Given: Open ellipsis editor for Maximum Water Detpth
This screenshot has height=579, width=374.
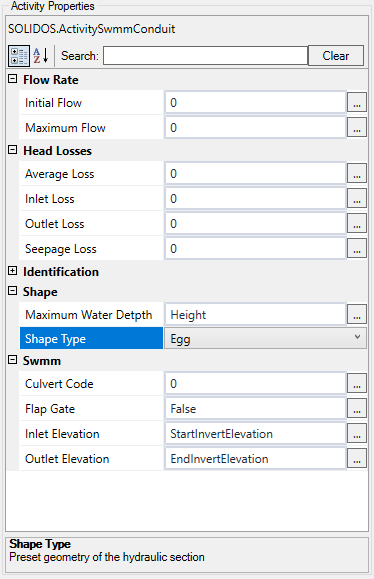Looking at the screenshot, I should (357, 314).
